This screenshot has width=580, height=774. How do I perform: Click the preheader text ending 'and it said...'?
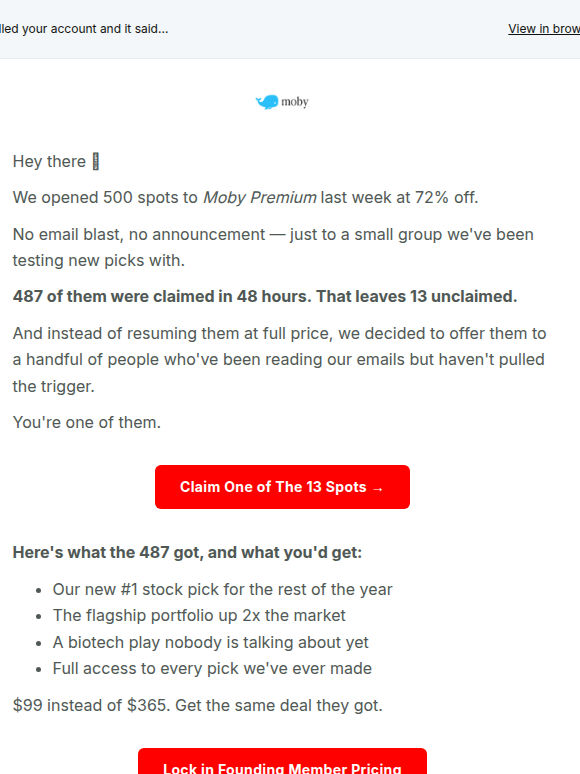[84, 29]
